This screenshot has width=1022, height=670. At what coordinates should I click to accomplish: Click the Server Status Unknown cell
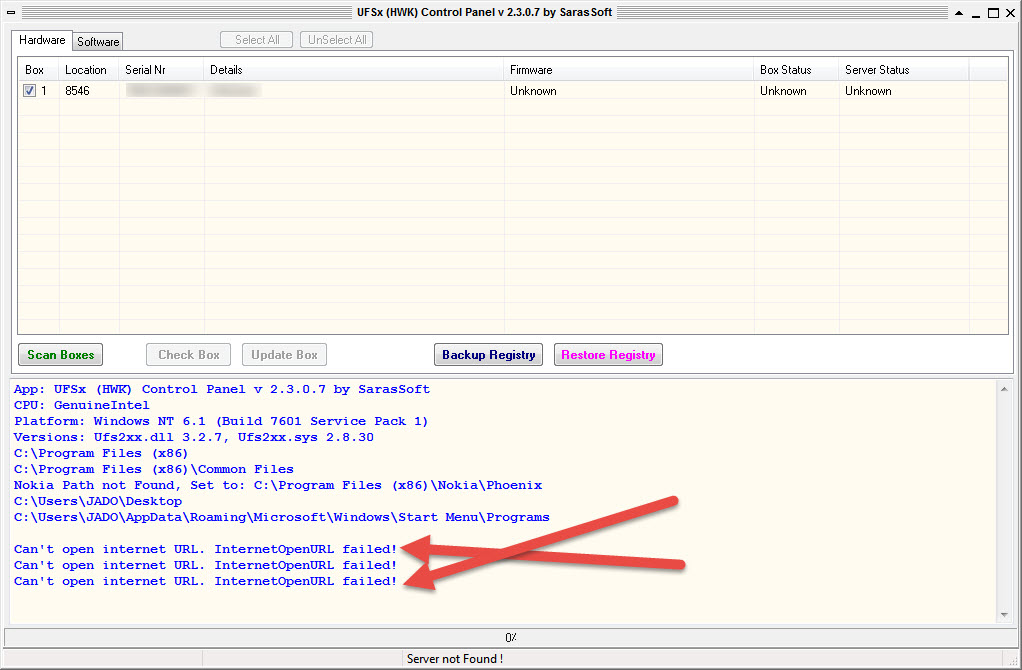pyautogui.click(x=868, y=91)
